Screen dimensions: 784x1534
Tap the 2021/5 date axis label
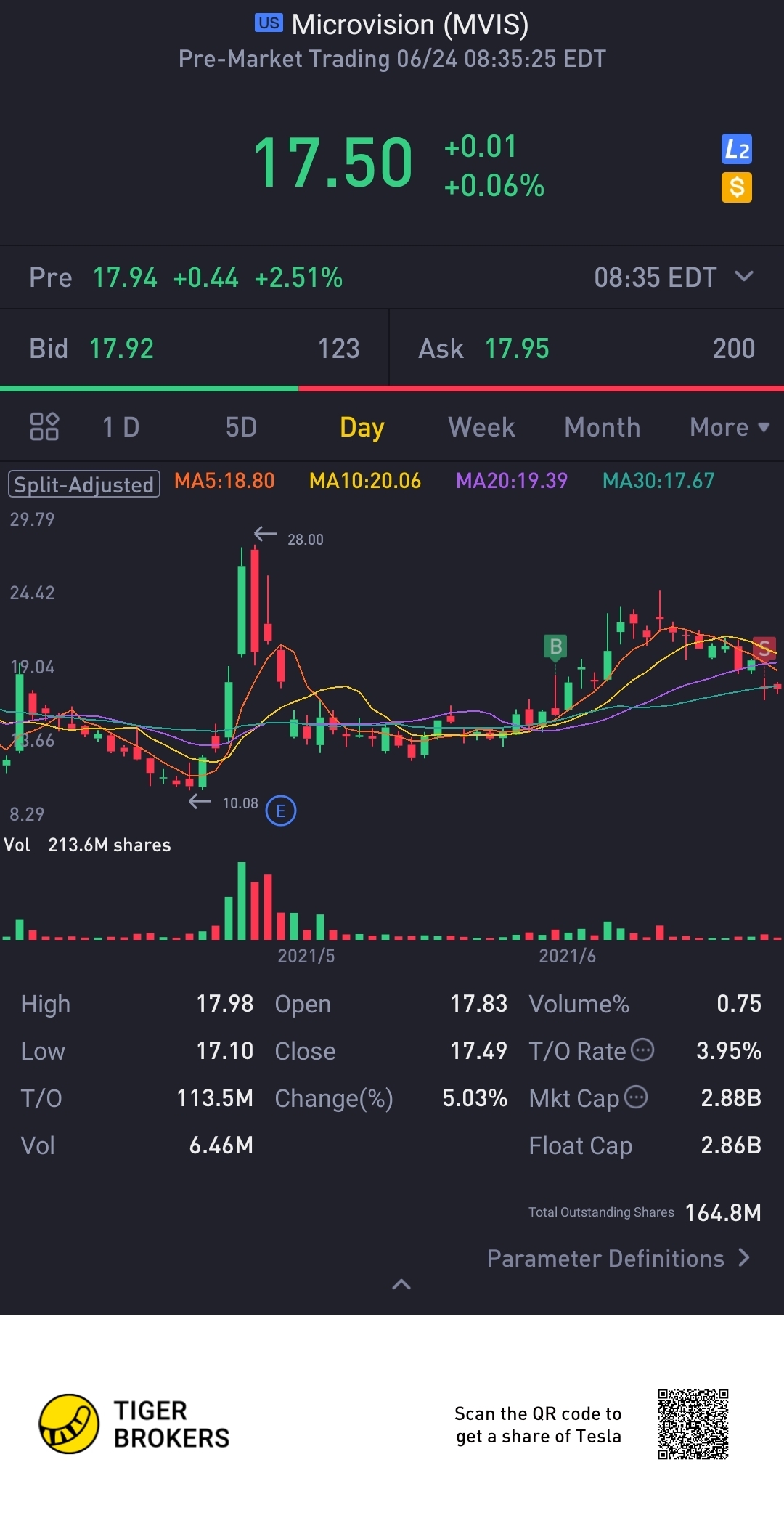click(x=306, y=956)
